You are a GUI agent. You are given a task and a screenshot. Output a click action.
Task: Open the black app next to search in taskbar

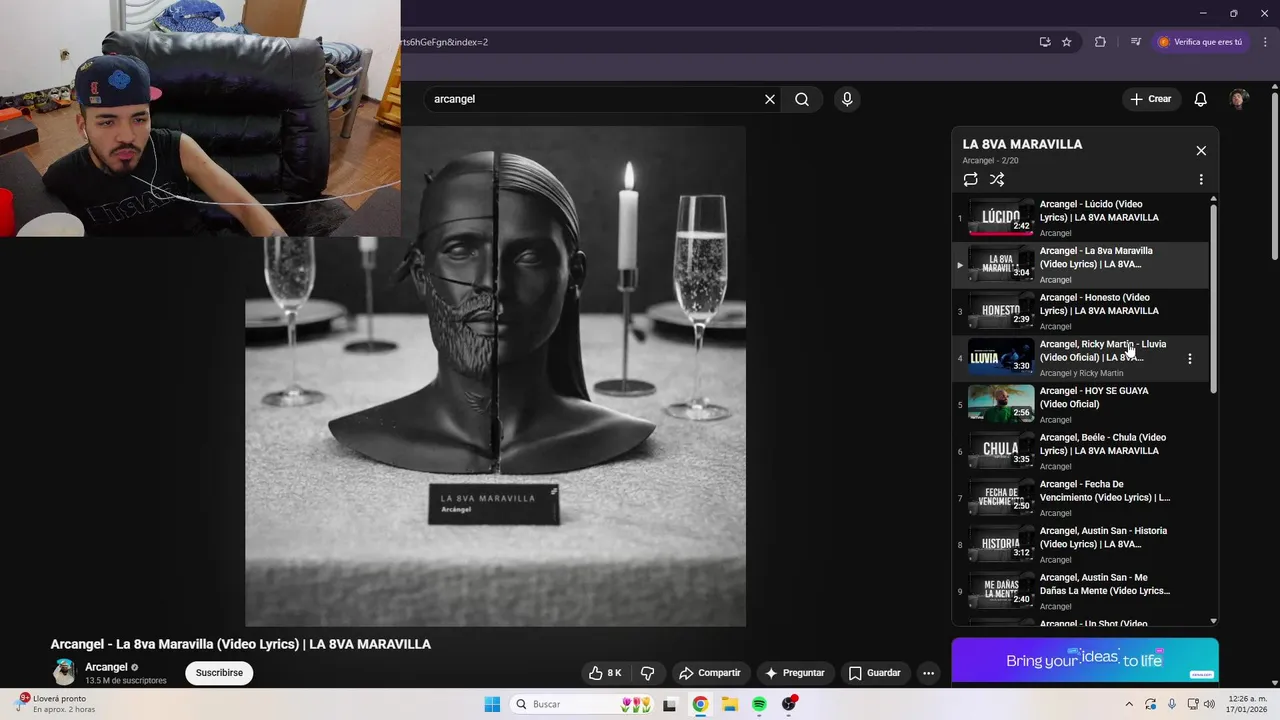pyautogui.click(x=670, y=705)
